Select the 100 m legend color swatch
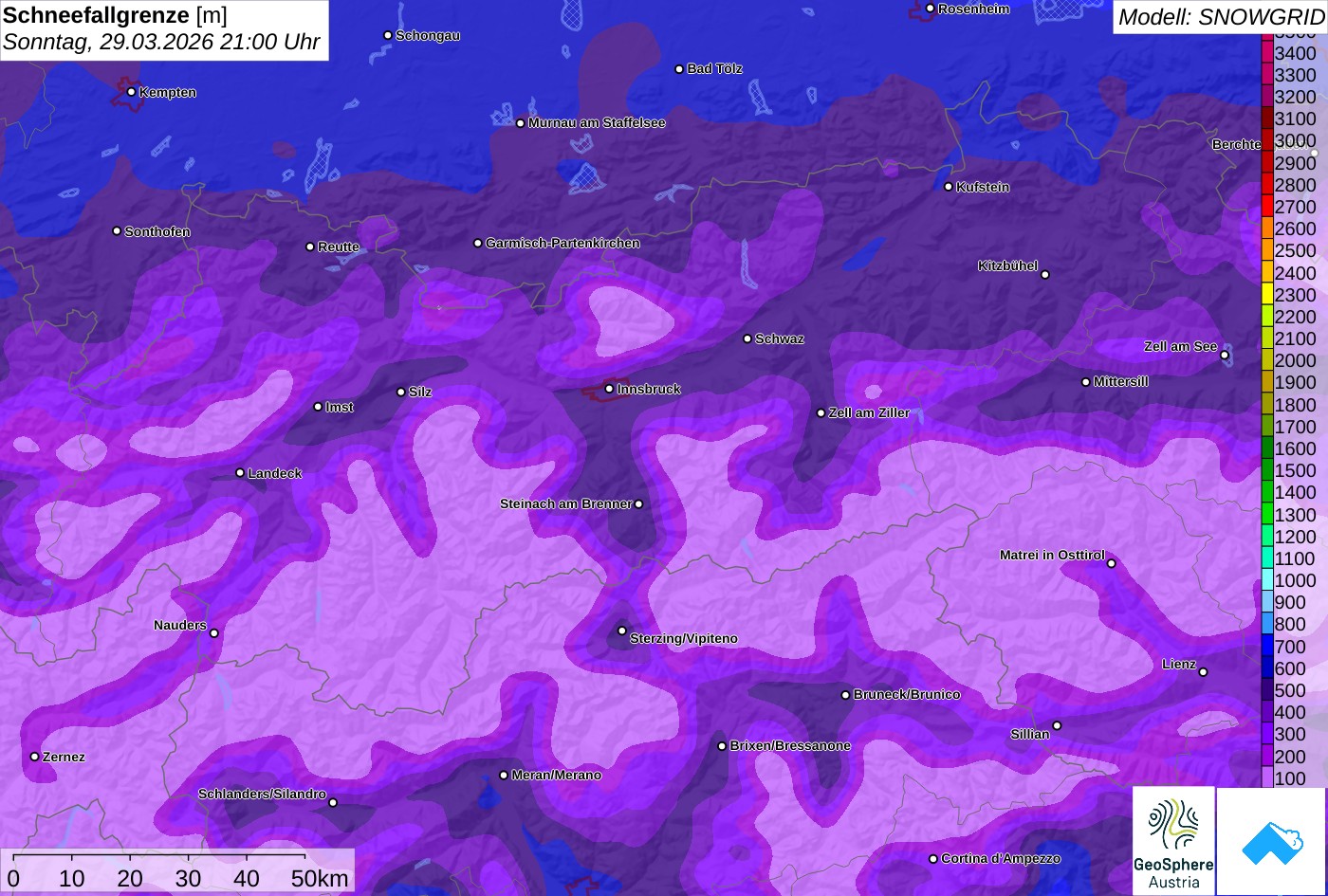Image resolution: width=1328 pixels, height=896 pixels. click(x=1267, y=777)
